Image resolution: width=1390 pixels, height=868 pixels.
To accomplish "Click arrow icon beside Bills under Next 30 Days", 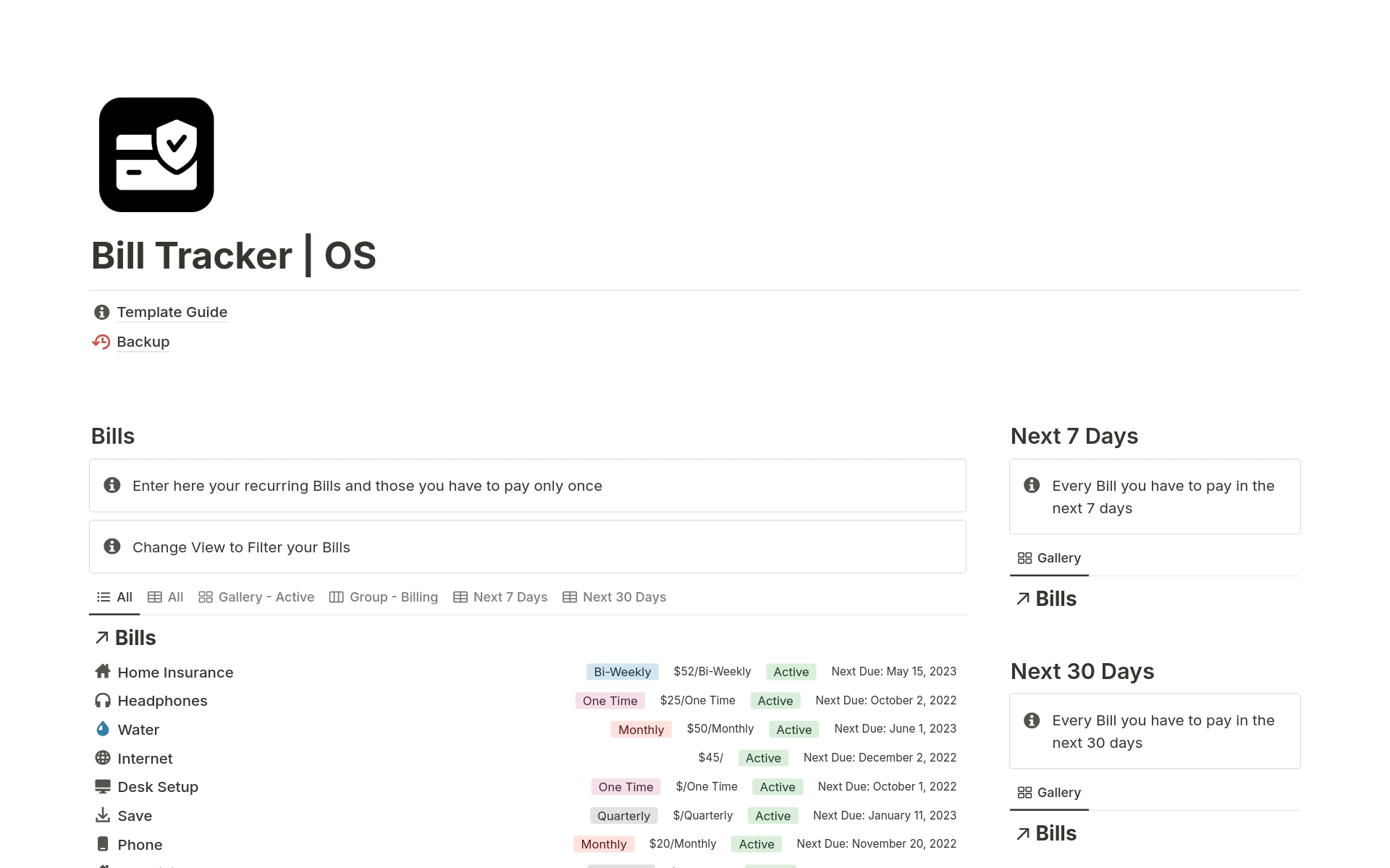I will click(1023, 834).
